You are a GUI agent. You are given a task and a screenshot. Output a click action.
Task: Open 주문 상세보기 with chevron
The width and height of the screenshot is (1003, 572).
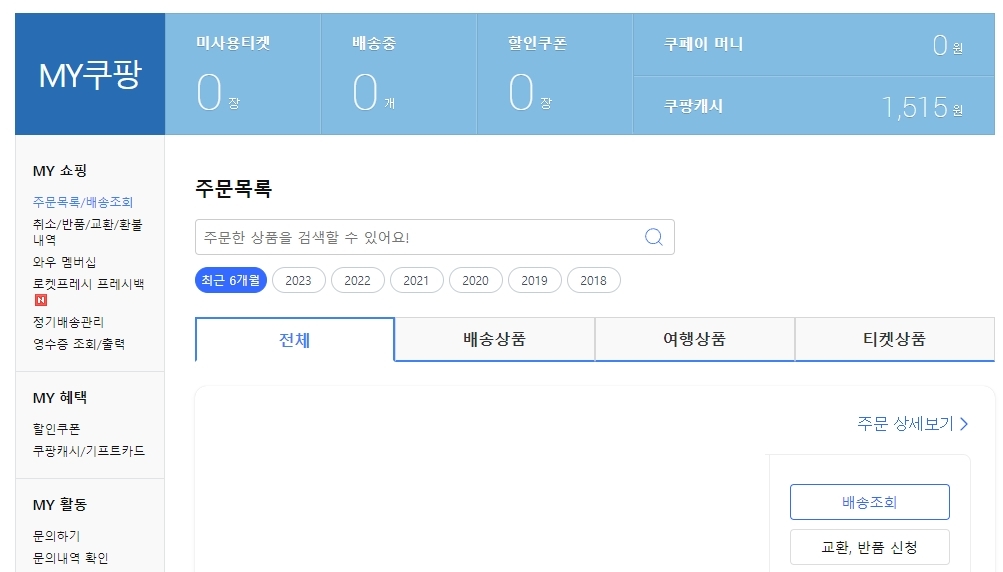913,424
